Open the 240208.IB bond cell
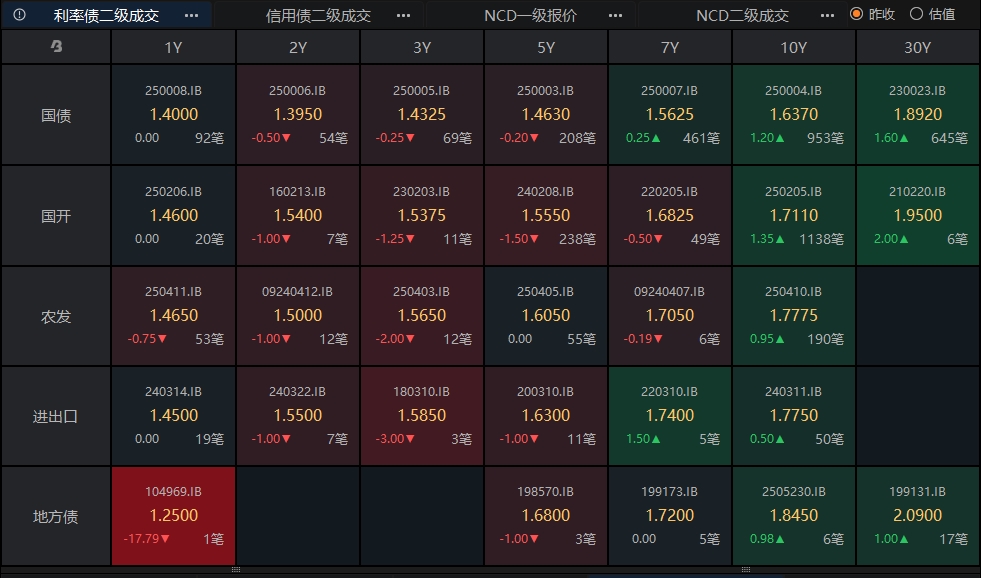 pos(546,216)
